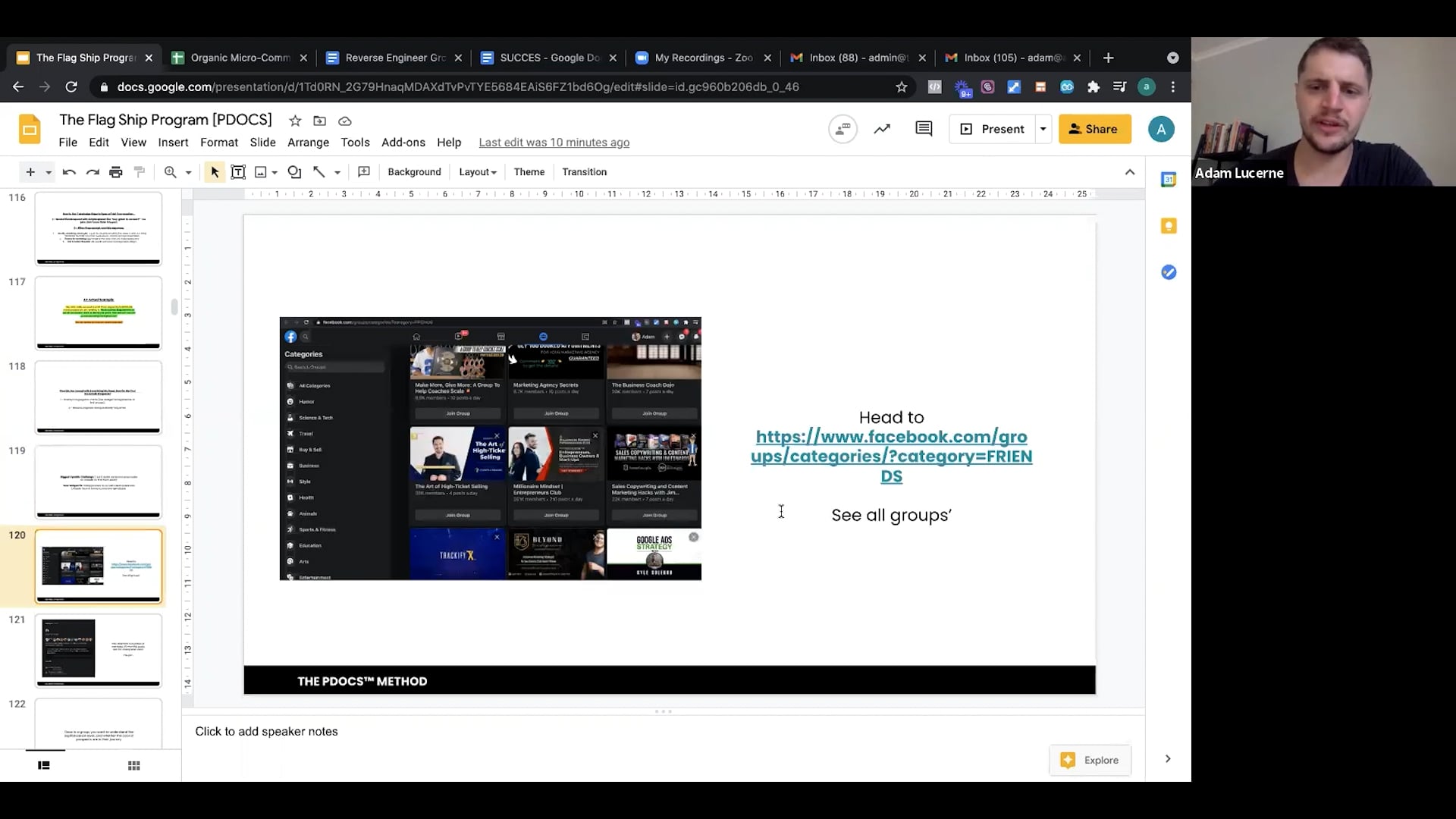Click the yellow Share button
The width and height of the screenshot is (1456, 819).
tap(1094, 129)
